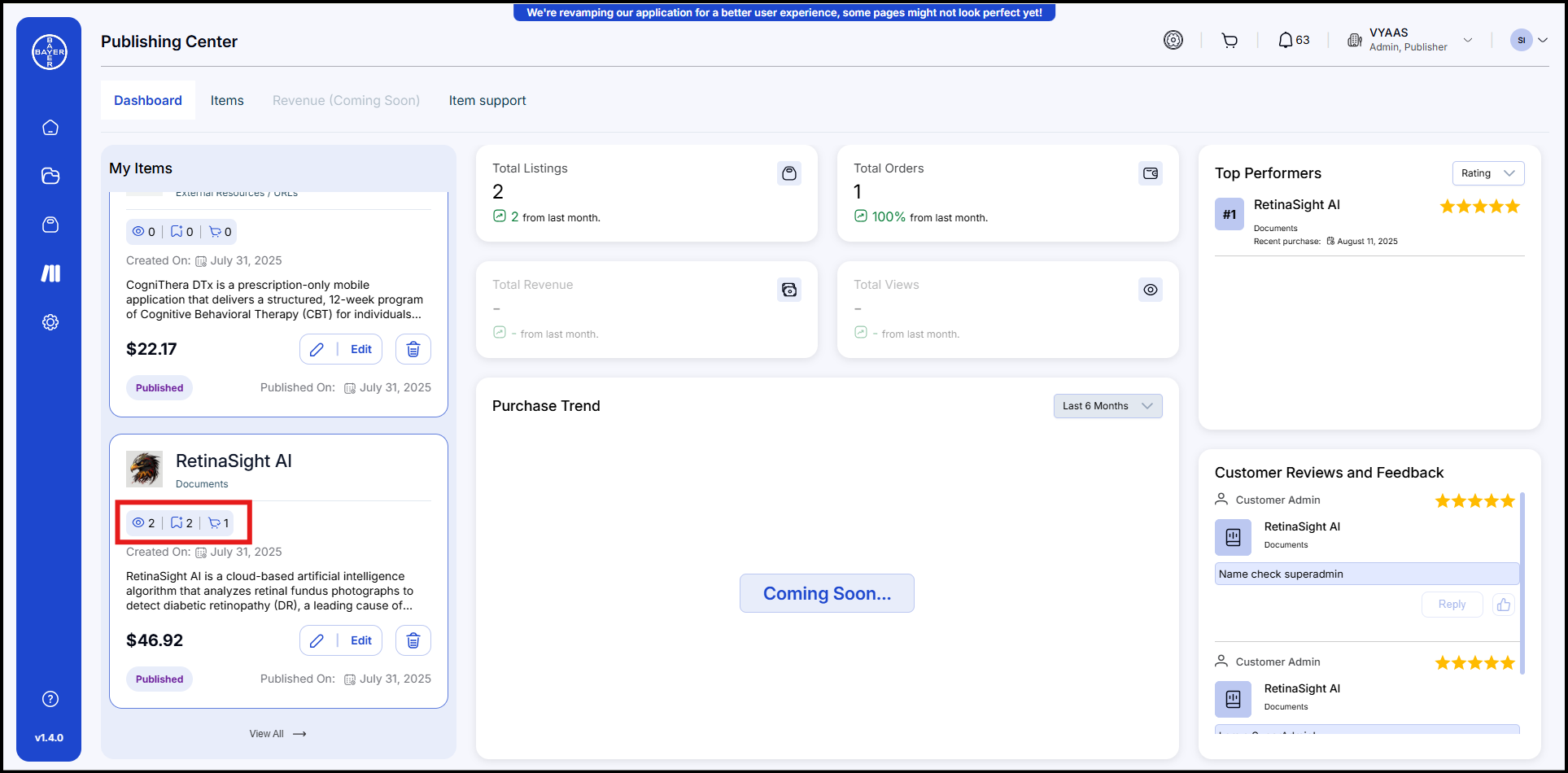The width and height of the screenshot is (1568, 773).
Task: Edit the $22.17 CogniThera item
Action: (x=341, y=349)
